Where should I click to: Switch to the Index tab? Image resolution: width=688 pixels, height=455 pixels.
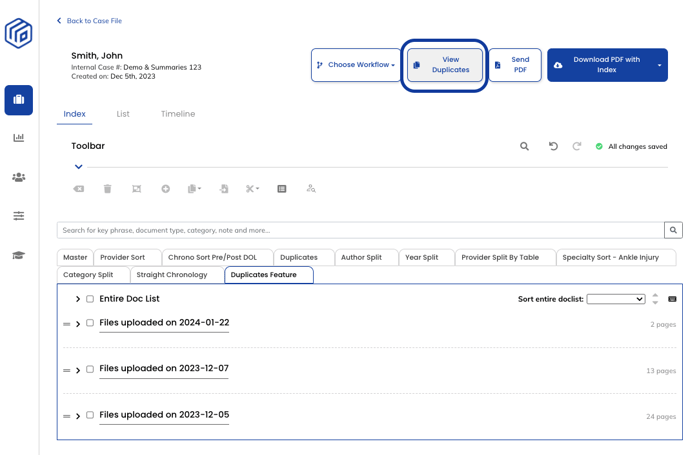(x=74, y=114)
